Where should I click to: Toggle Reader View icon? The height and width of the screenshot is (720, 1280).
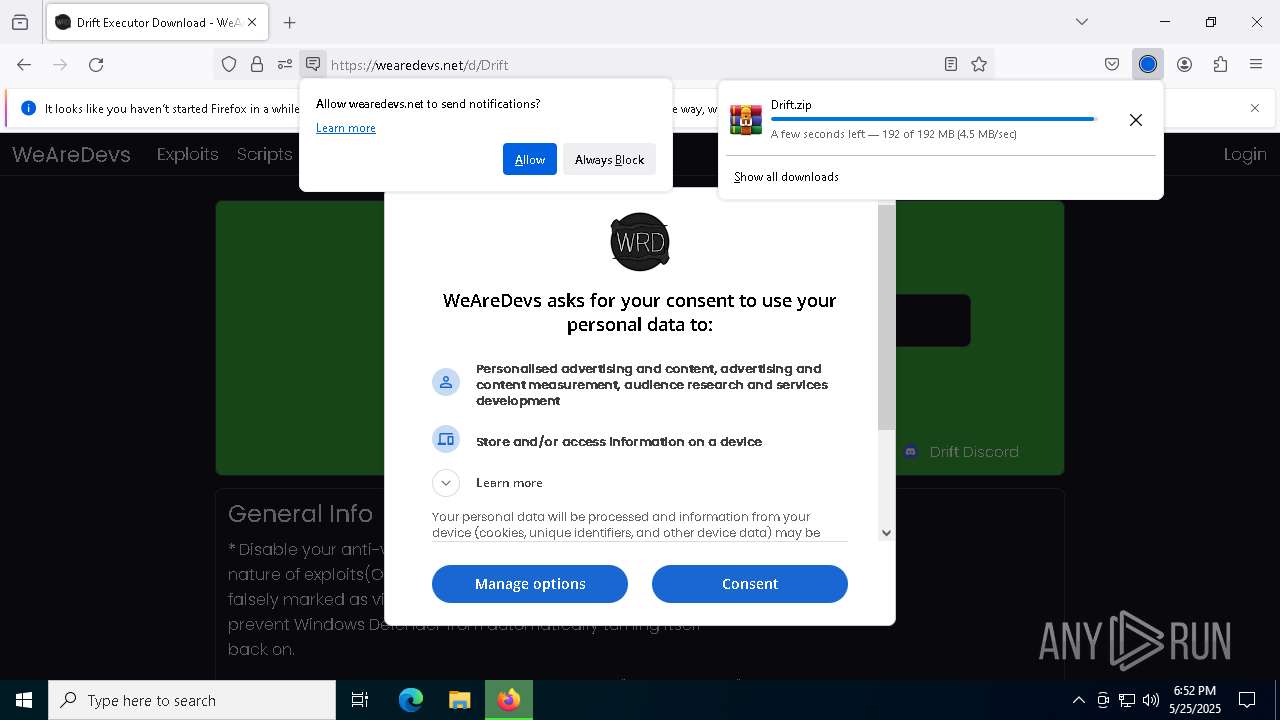[951, 64]
